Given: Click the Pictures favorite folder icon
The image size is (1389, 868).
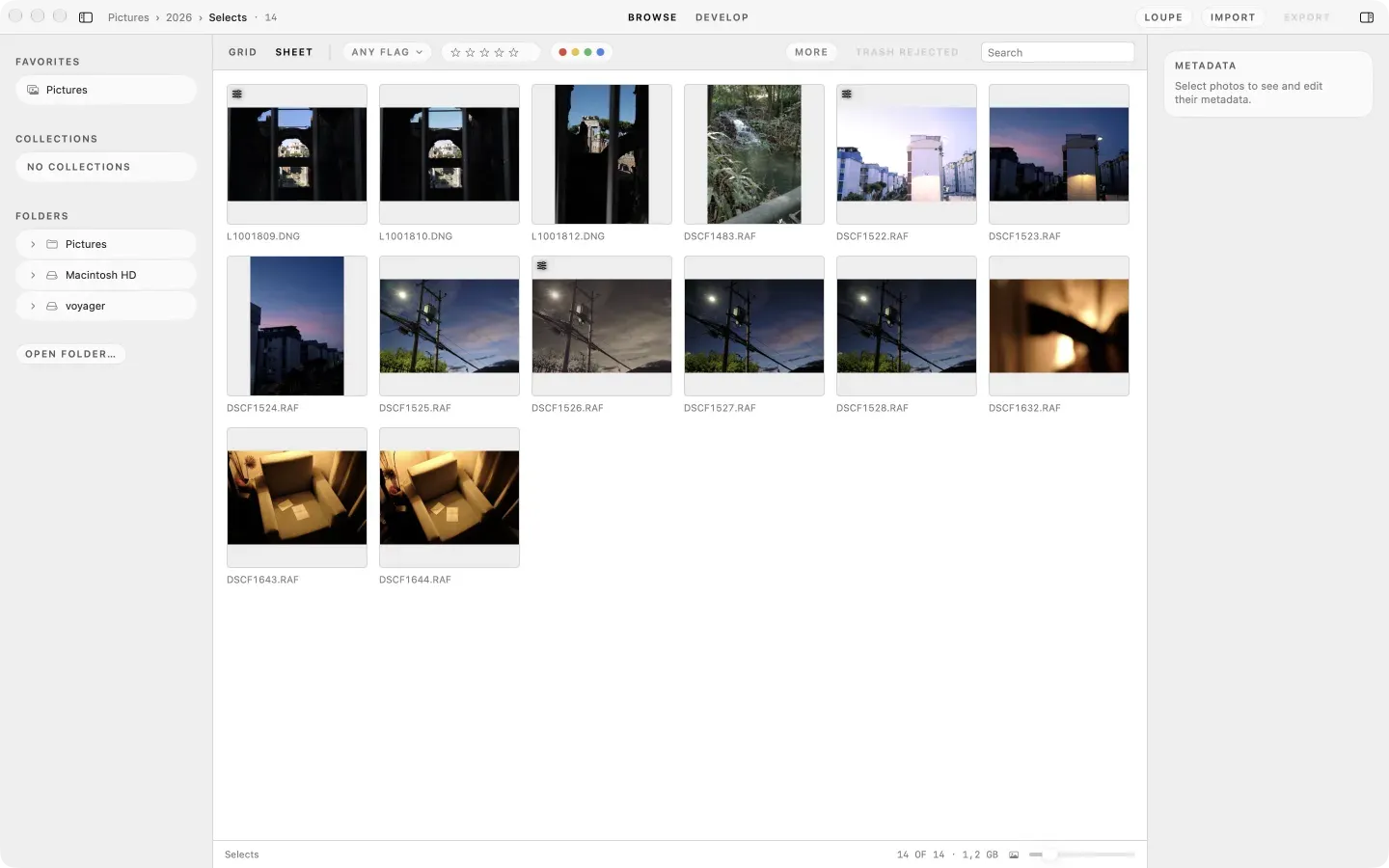Looking at the screenshot, I should [x=33, y=90].
